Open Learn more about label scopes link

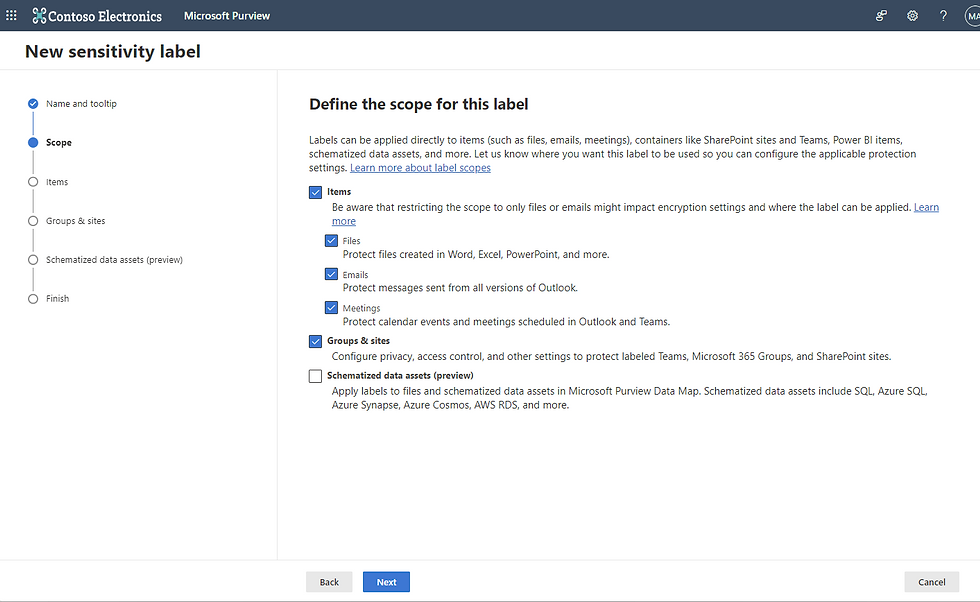pyautogui.click(x=420, y=168)
